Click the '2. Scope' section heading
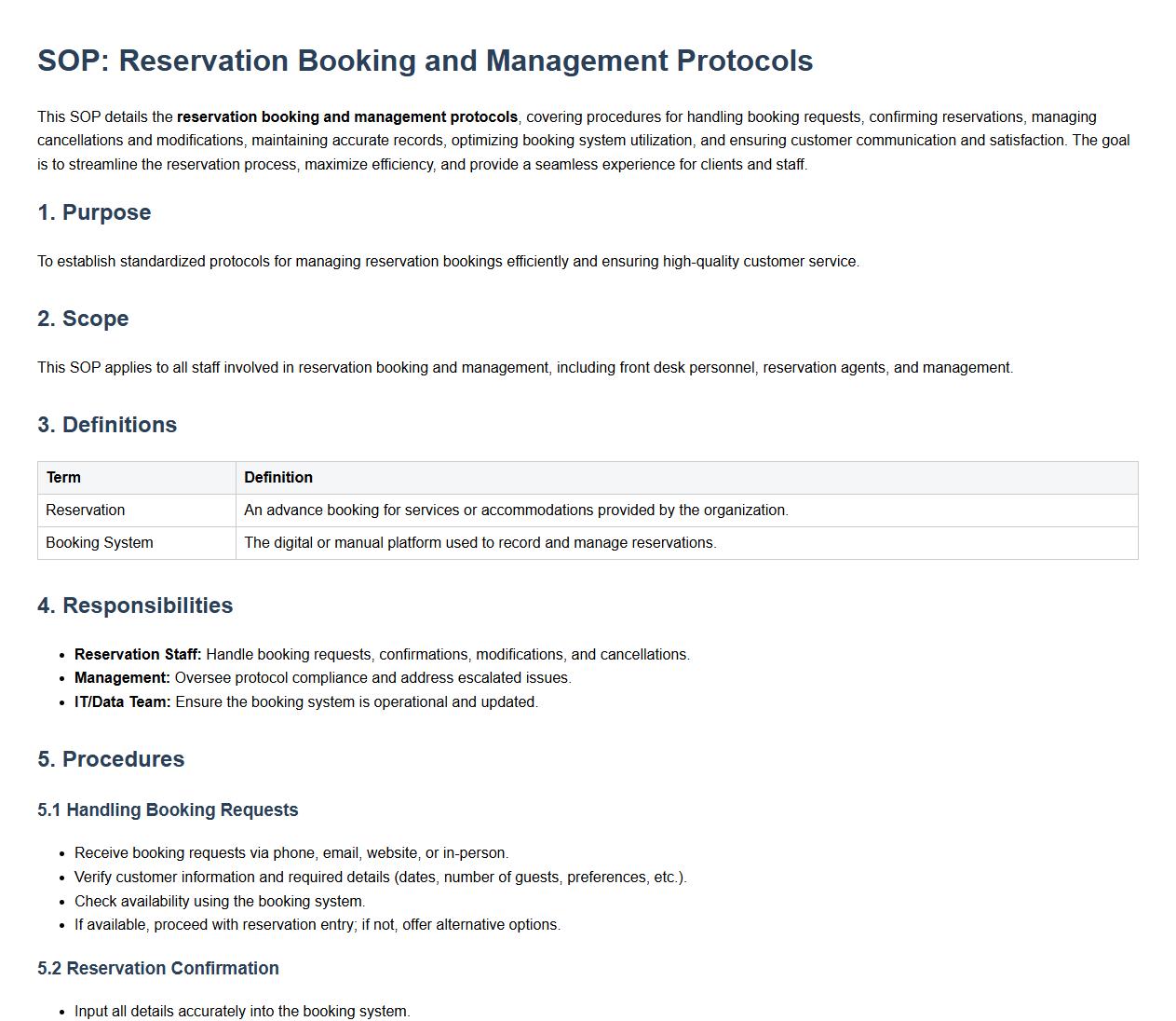 tap(83, 319)
